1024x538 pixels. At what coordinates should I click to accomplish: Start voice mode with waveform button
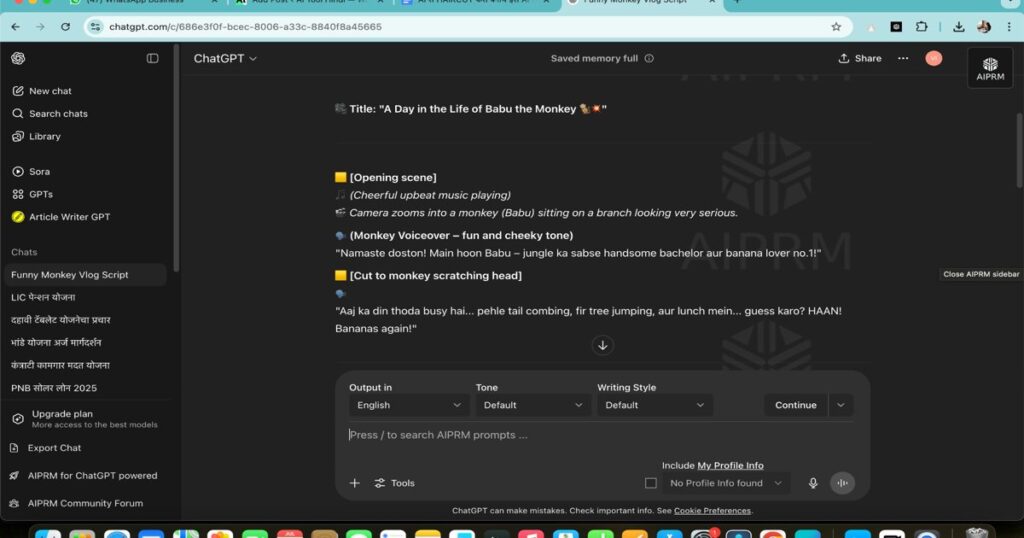click(x=842, y=483)
